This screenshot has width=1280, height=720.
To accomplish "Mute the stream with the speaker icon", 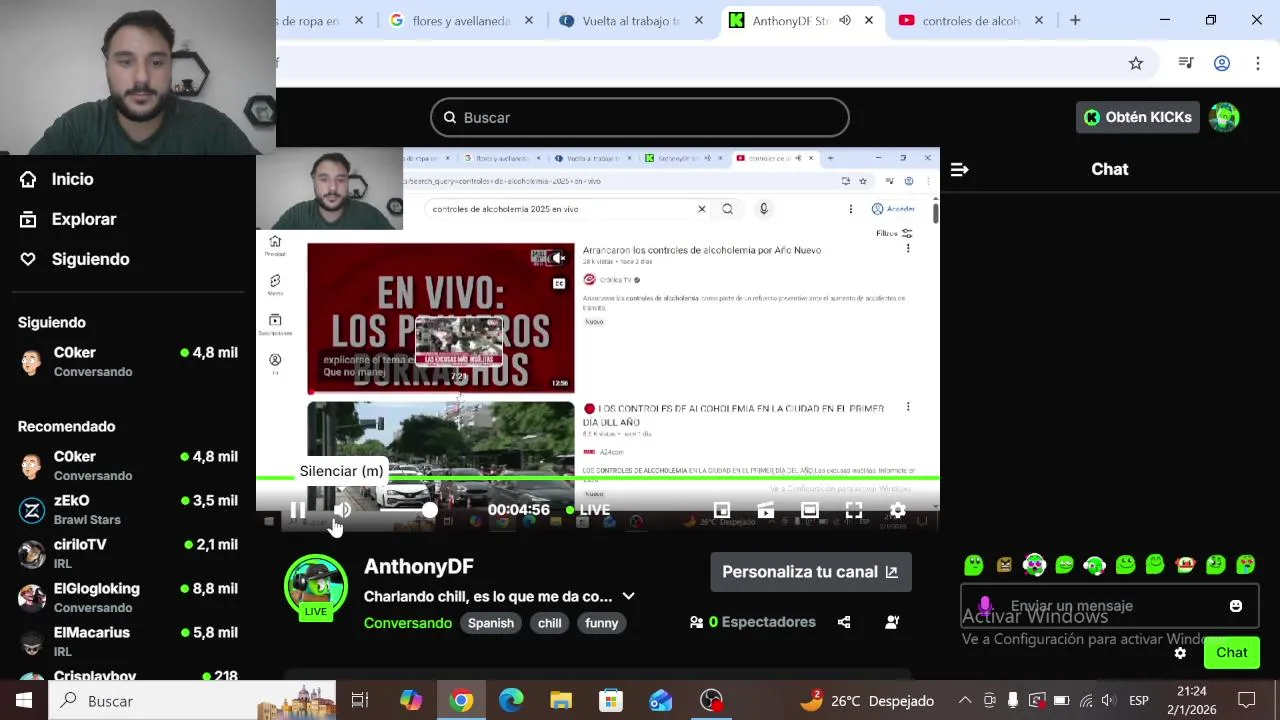I will coord(342,510).
